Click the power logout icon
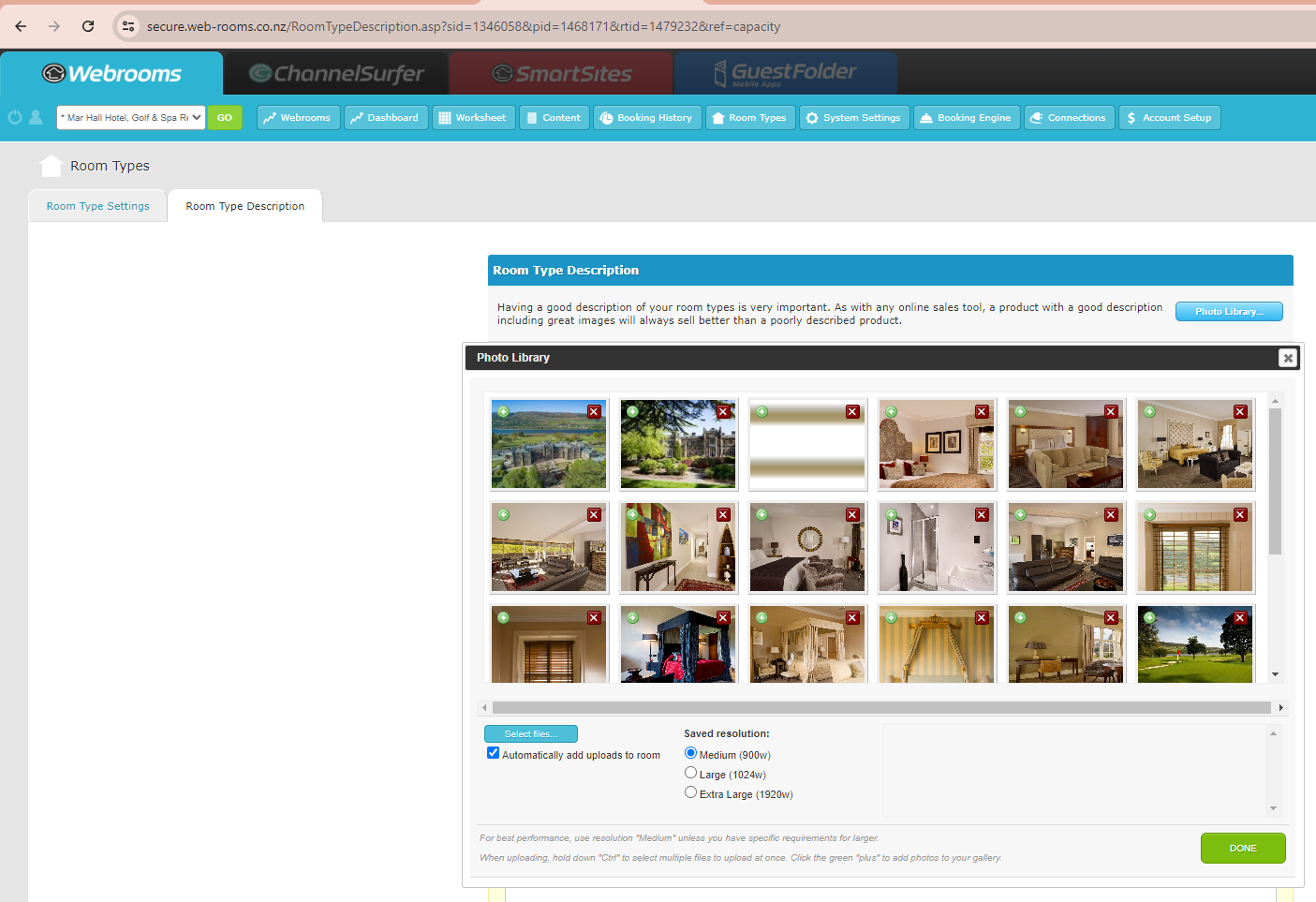Image resolution: width=1316 pixels, height=902 pixels. (15, 118)
